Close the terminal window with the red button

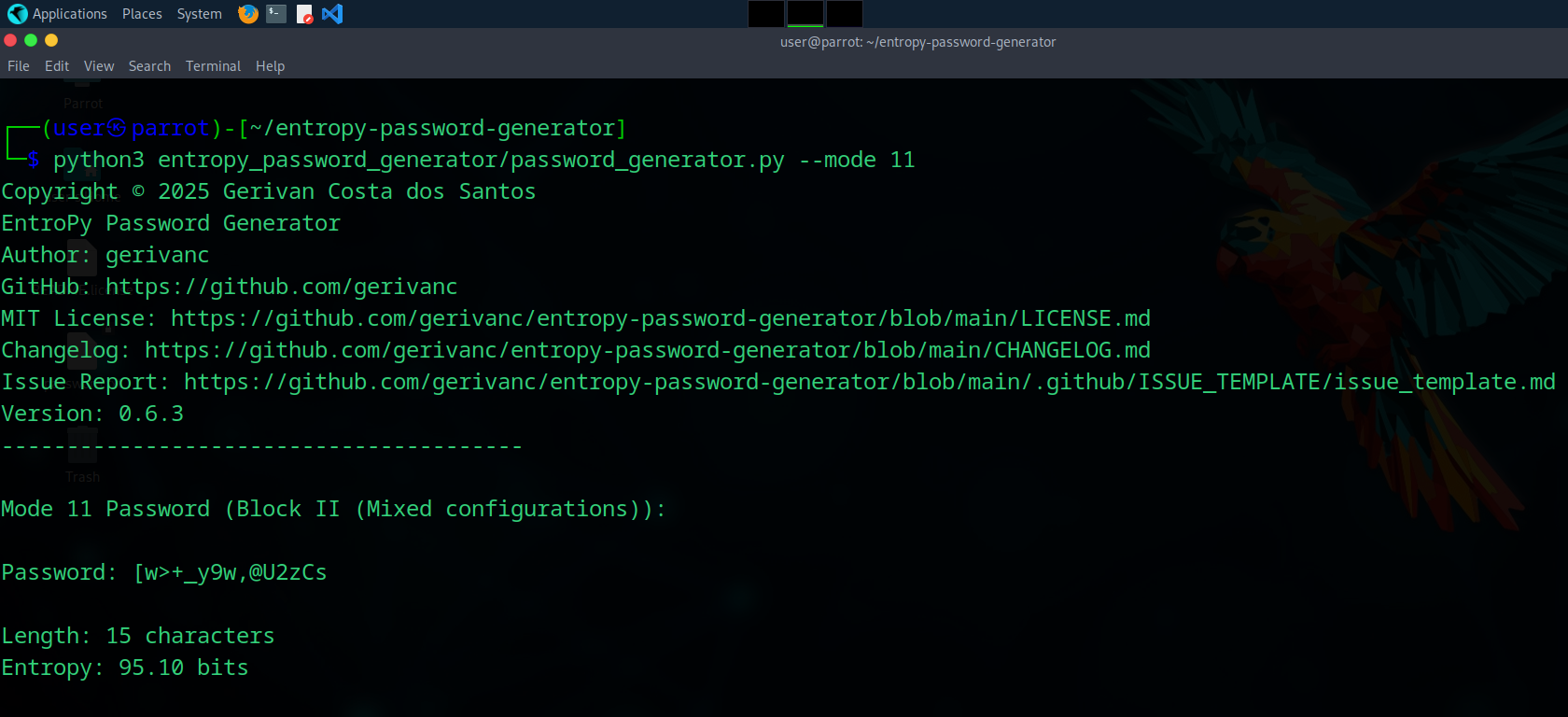tap(11, 40)
